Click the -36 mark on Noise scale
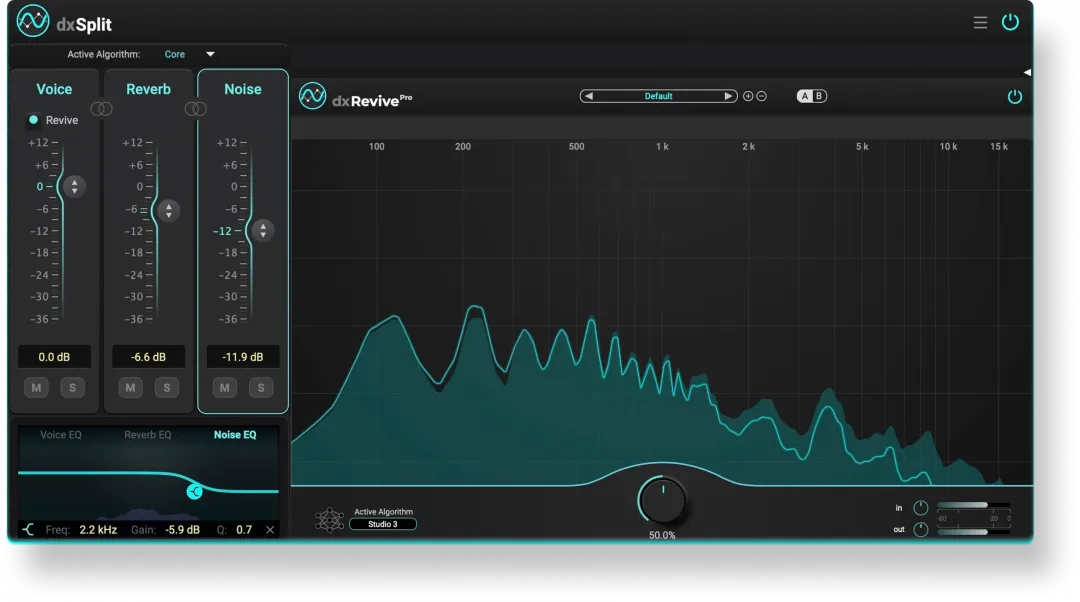The width and height of the screenshot is (1080, 602). (228, 319)
